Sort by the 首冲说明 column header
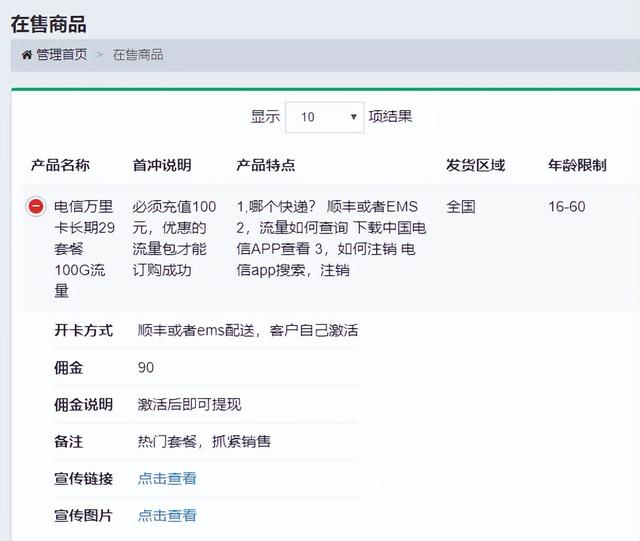The height and width of the screenshot is (541, 640). pos(161,165)
